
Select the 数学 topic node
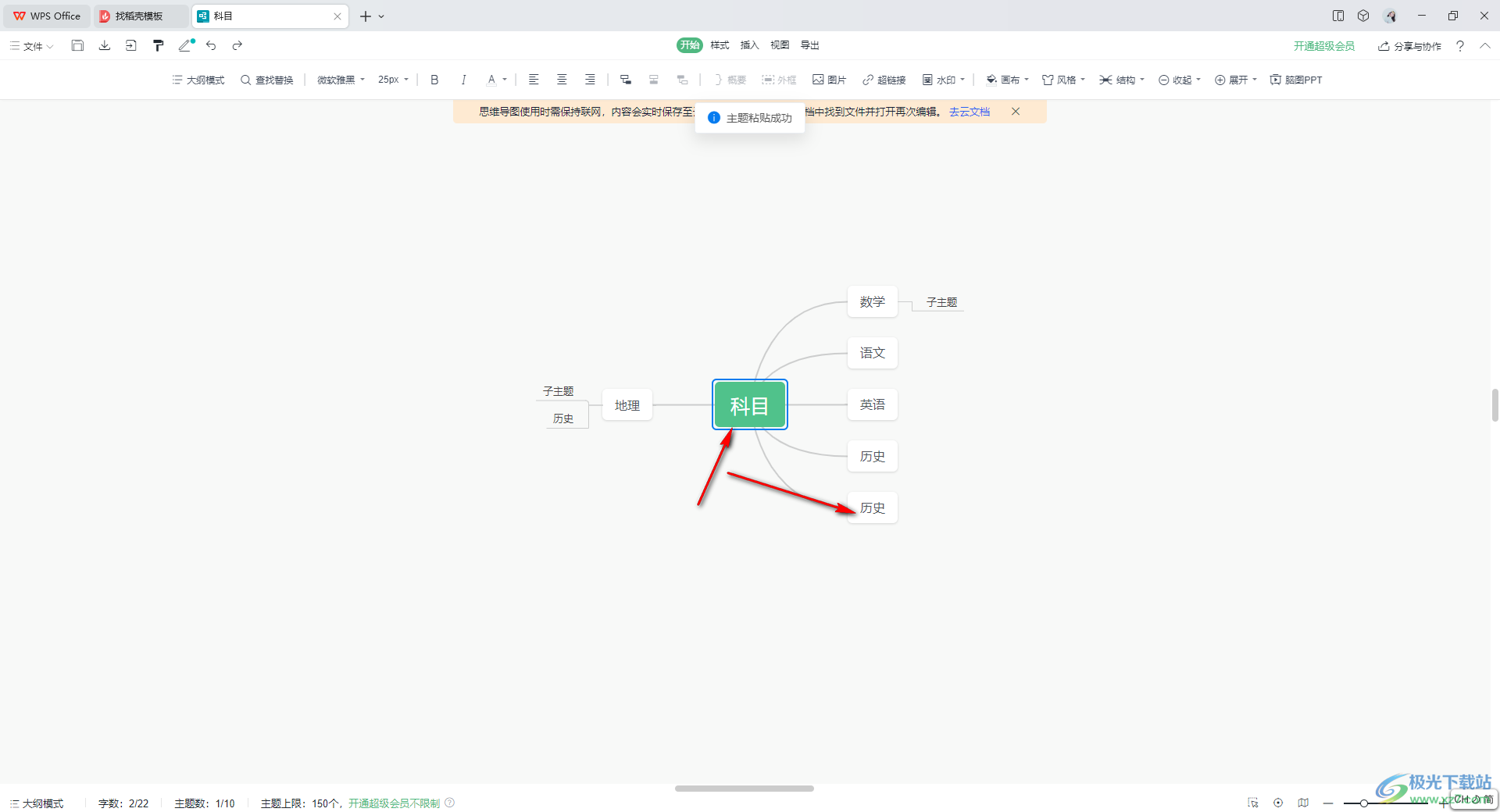[x=872, y=301]
